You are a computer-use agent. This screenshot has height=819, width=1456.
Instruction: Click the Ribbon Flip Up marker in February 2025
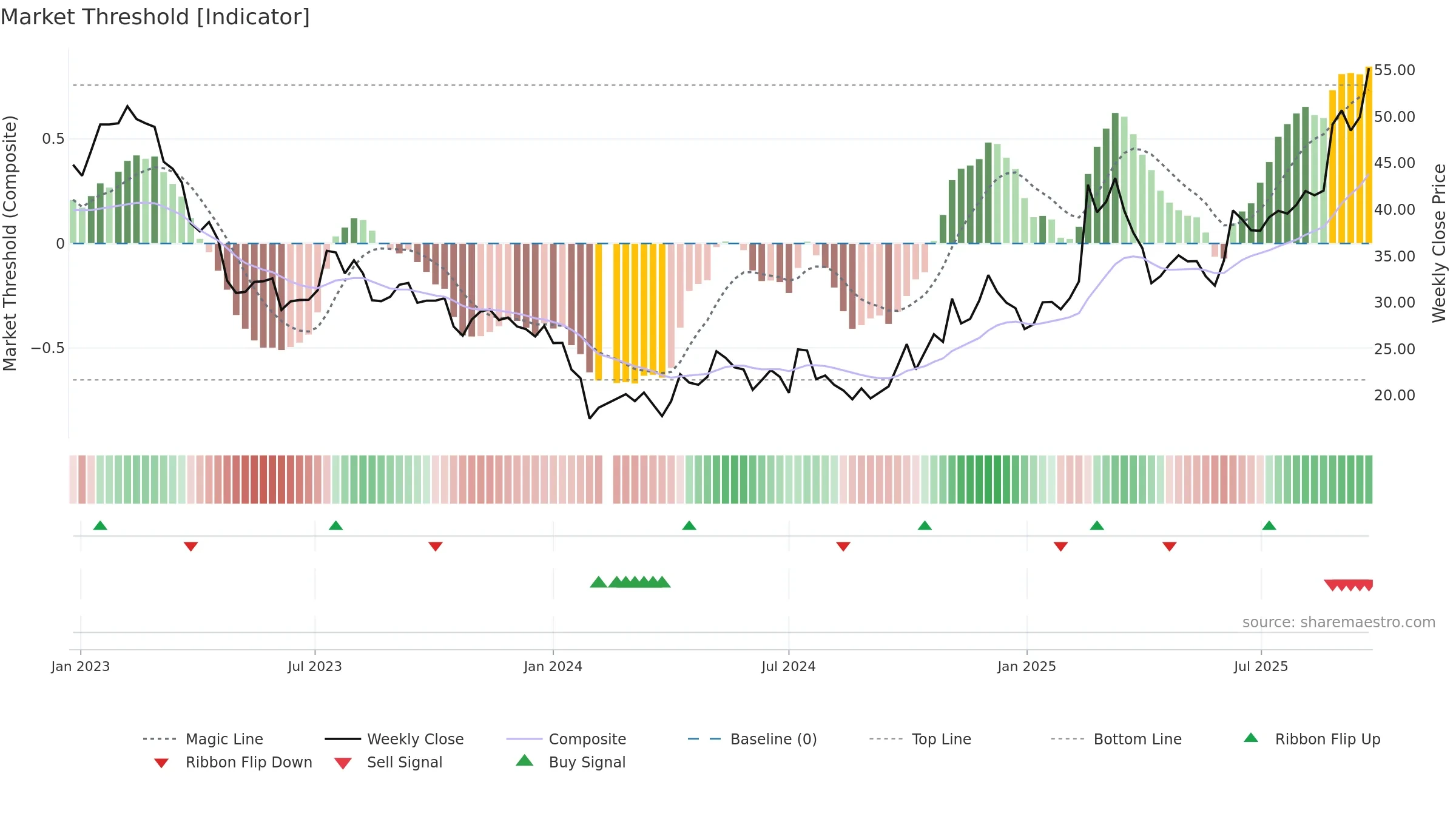(x=1097, y=525)
